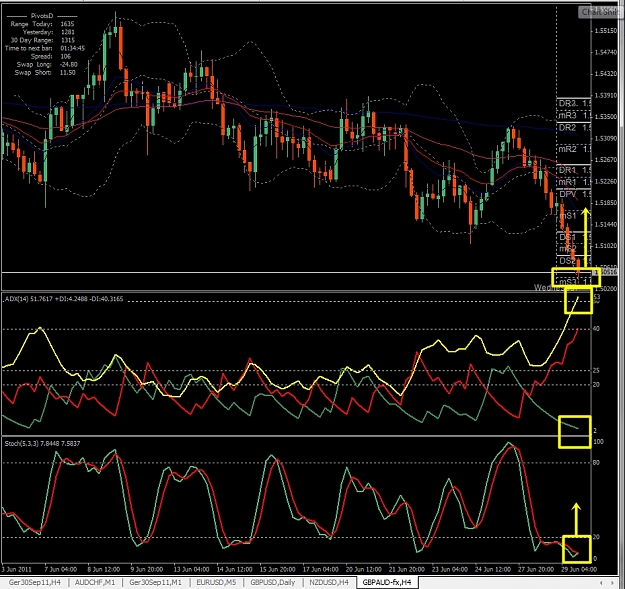Click the 1.54740 price on the scale
Viewport: 625px width, 589px height.
(x=606, y=52)
